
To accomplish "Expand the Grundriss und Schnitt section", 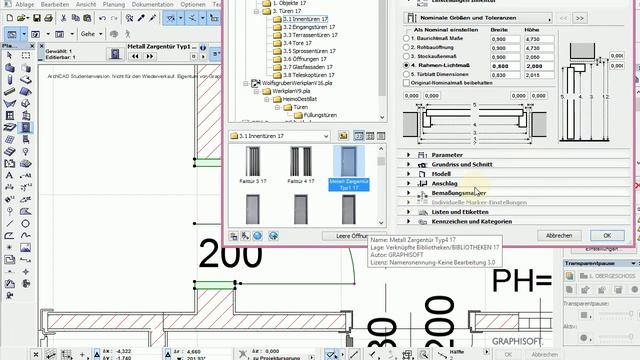I will [409, 164].
